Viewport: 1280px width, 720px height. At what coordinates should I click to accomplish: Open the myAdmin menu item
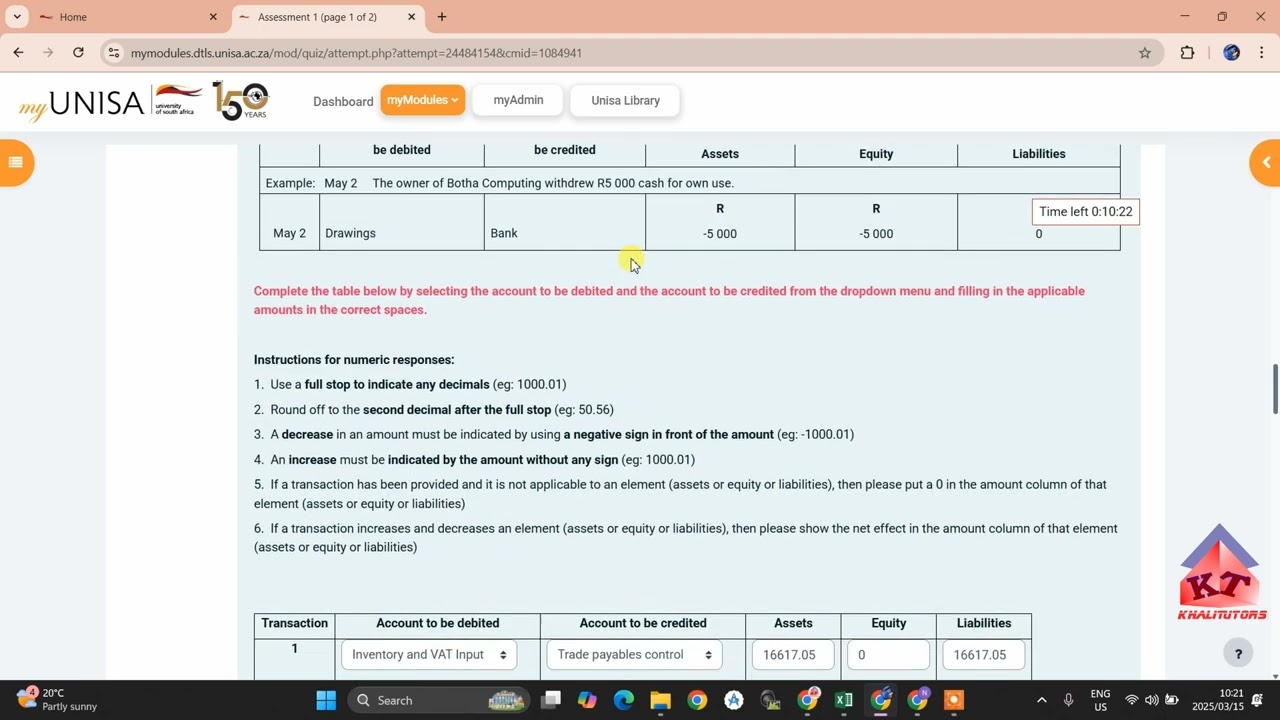518,100
